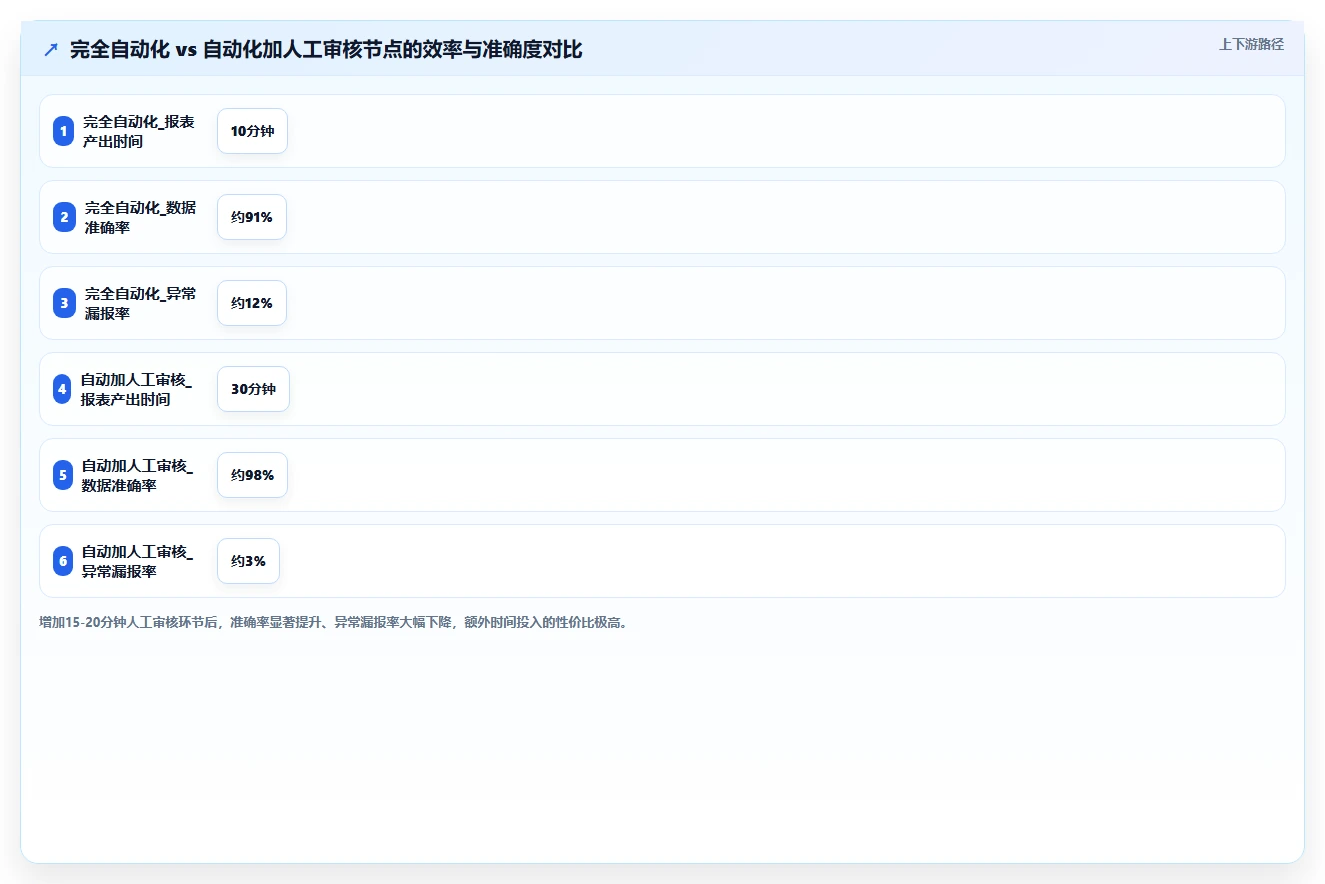Select the 完全自动化_数据准确率 row label
The height and width of the screenshot is (884, 1325).
[x=140, y=217]
